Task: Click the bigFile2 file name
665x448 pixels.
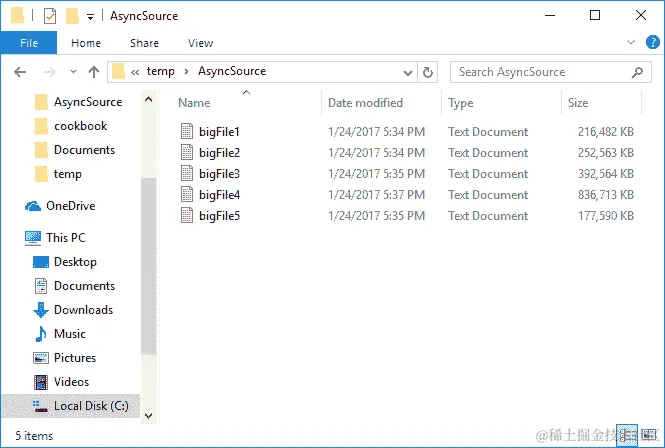Action: click(x=219, y=153)
